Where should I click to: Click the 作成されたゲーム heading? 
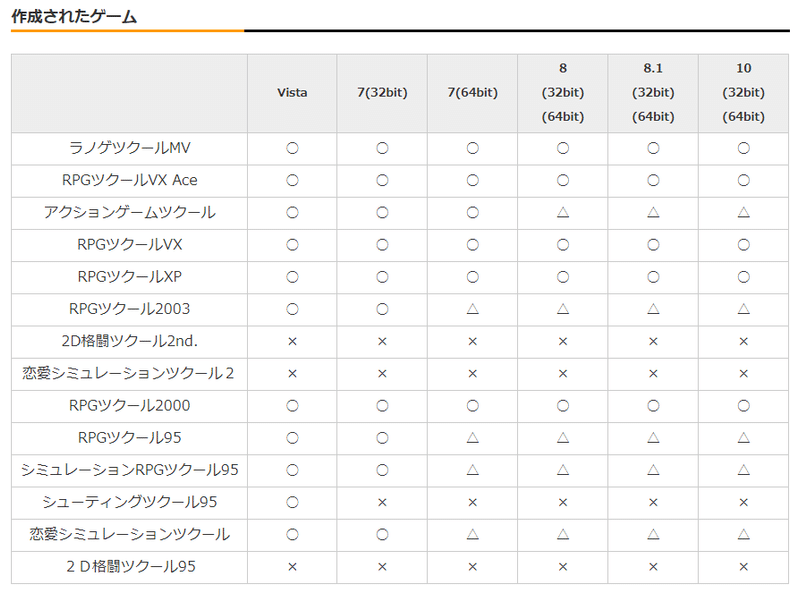tap(74, 16)
